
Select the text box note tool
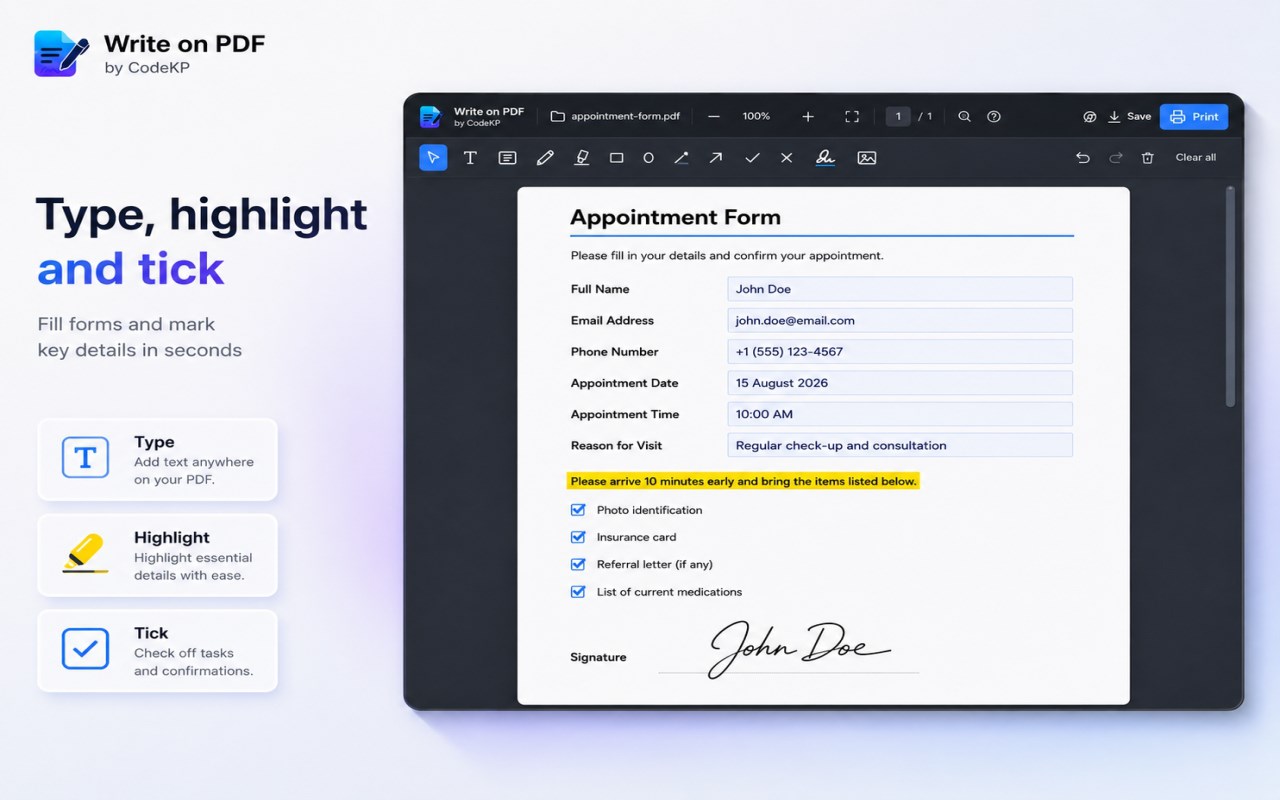[507, 158]
